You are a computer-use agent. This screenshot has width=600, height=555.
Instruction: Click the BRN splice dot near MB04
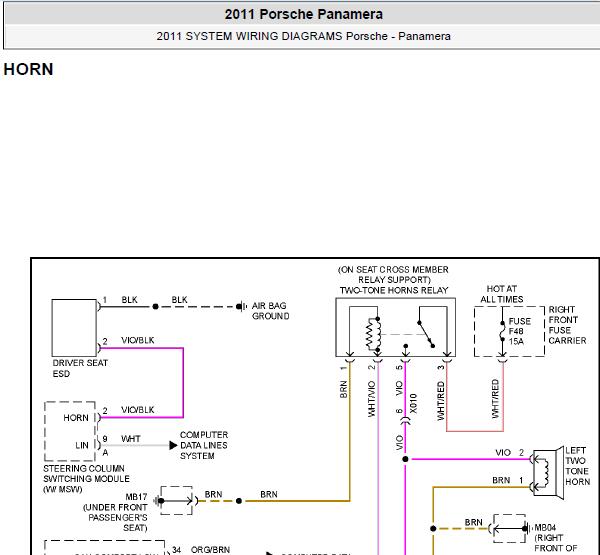433,529
